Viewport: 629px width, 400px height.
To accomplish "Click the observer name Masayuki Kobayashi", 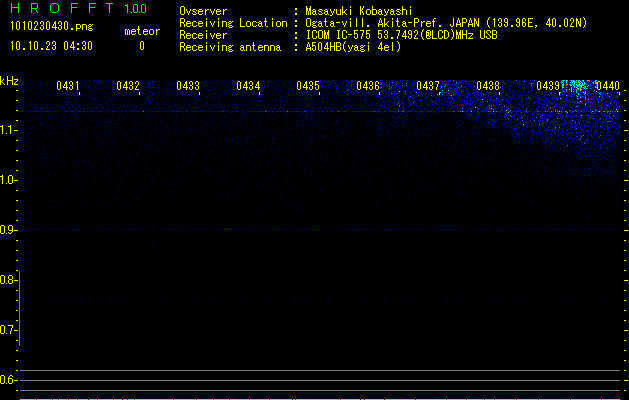I will [359, 11].
